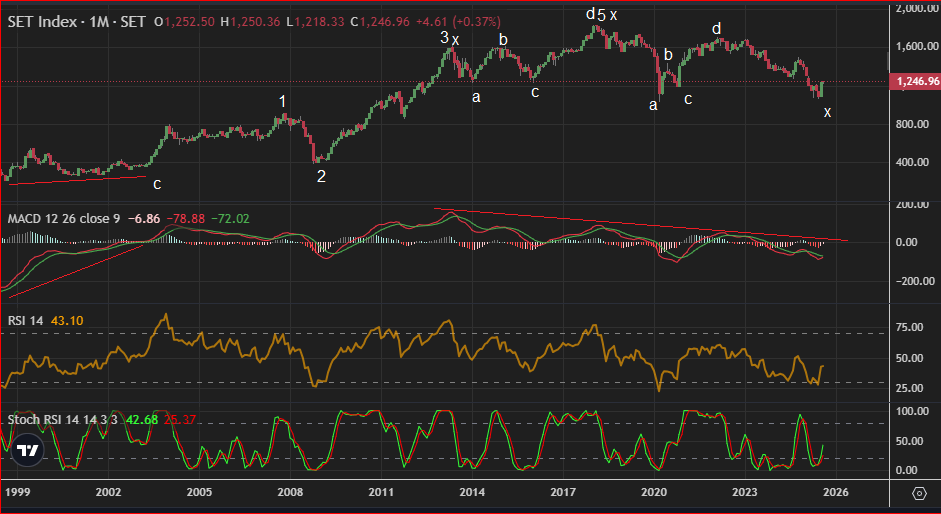This screenshot has width=941, height=514.
Task: Select the MACD 12 26 close 9 legend
Action: (64, 219)
